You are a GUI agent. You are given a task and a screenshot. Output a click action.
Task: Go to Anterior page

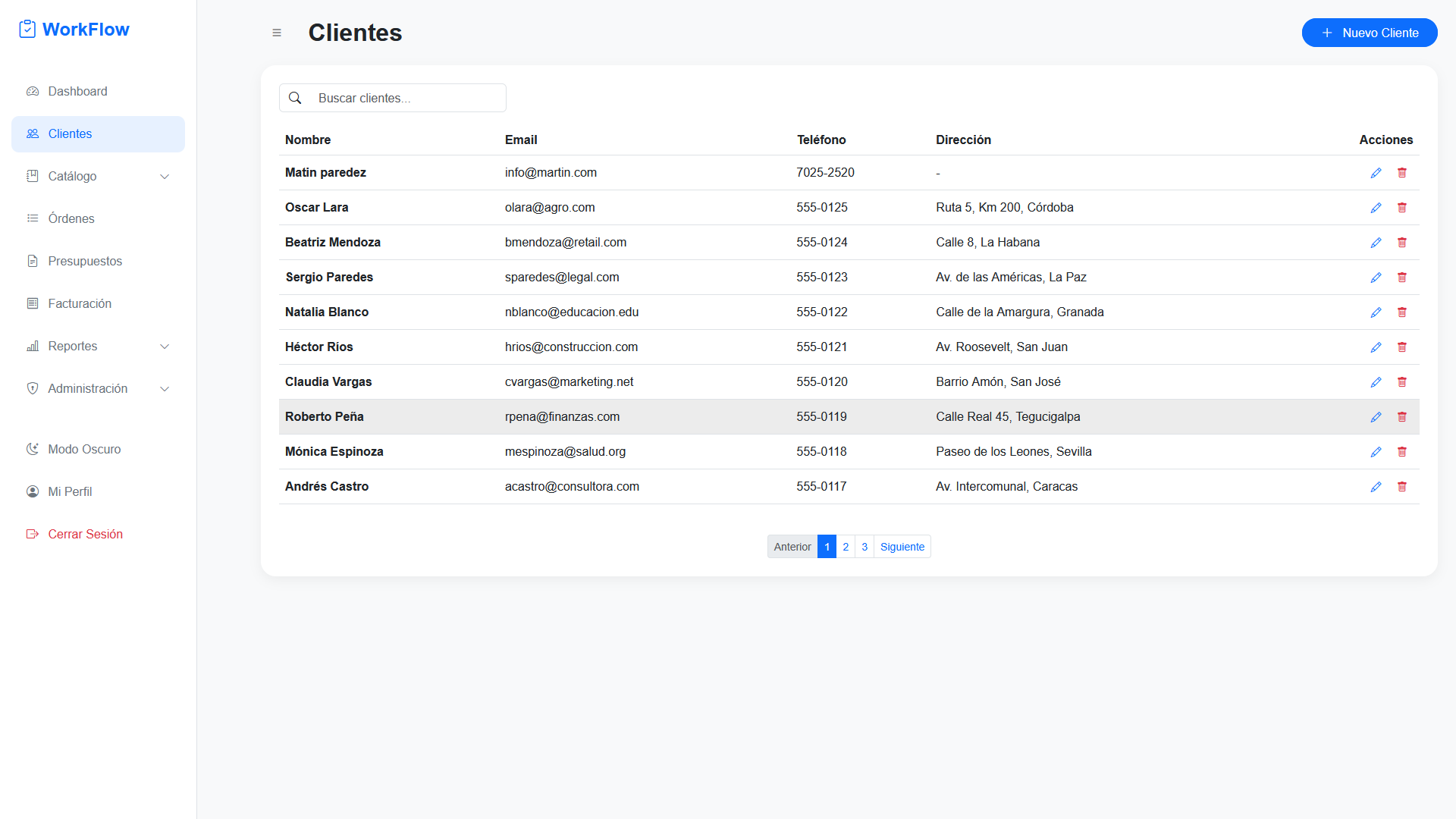coord(792,547)
